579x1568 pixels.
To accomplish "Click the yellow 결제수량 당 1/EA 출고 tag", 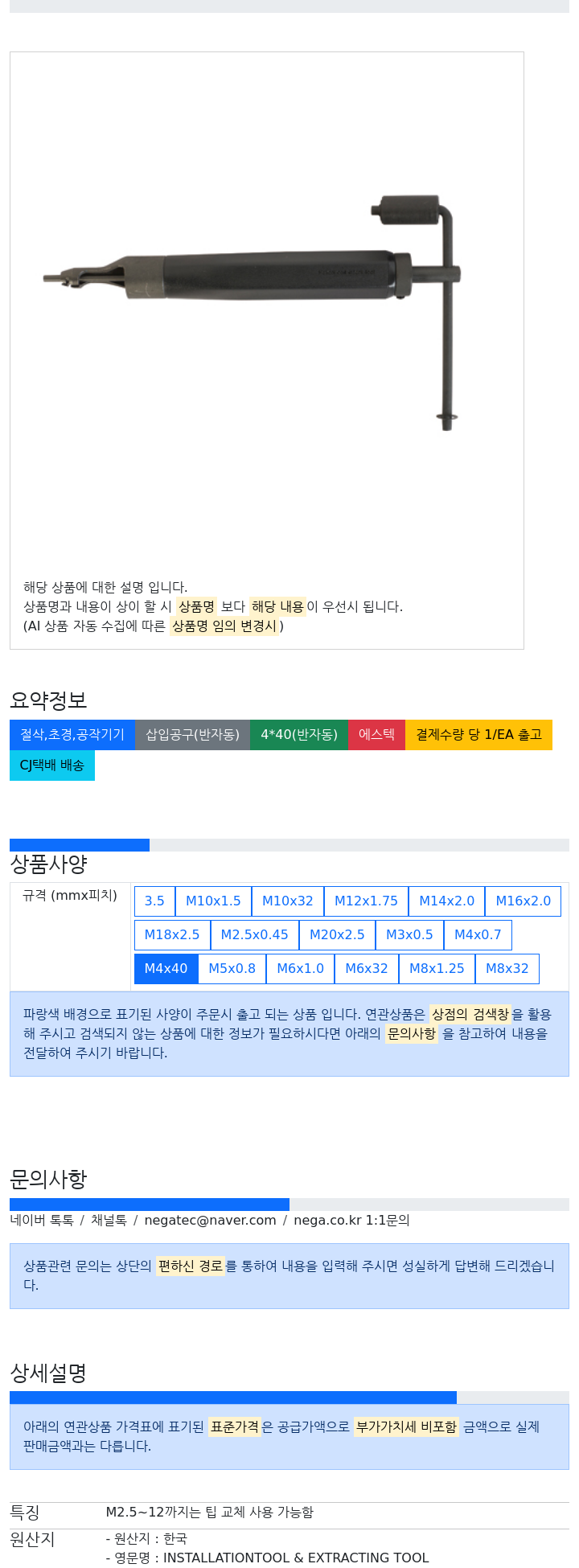I will click(x=478, y=735).
